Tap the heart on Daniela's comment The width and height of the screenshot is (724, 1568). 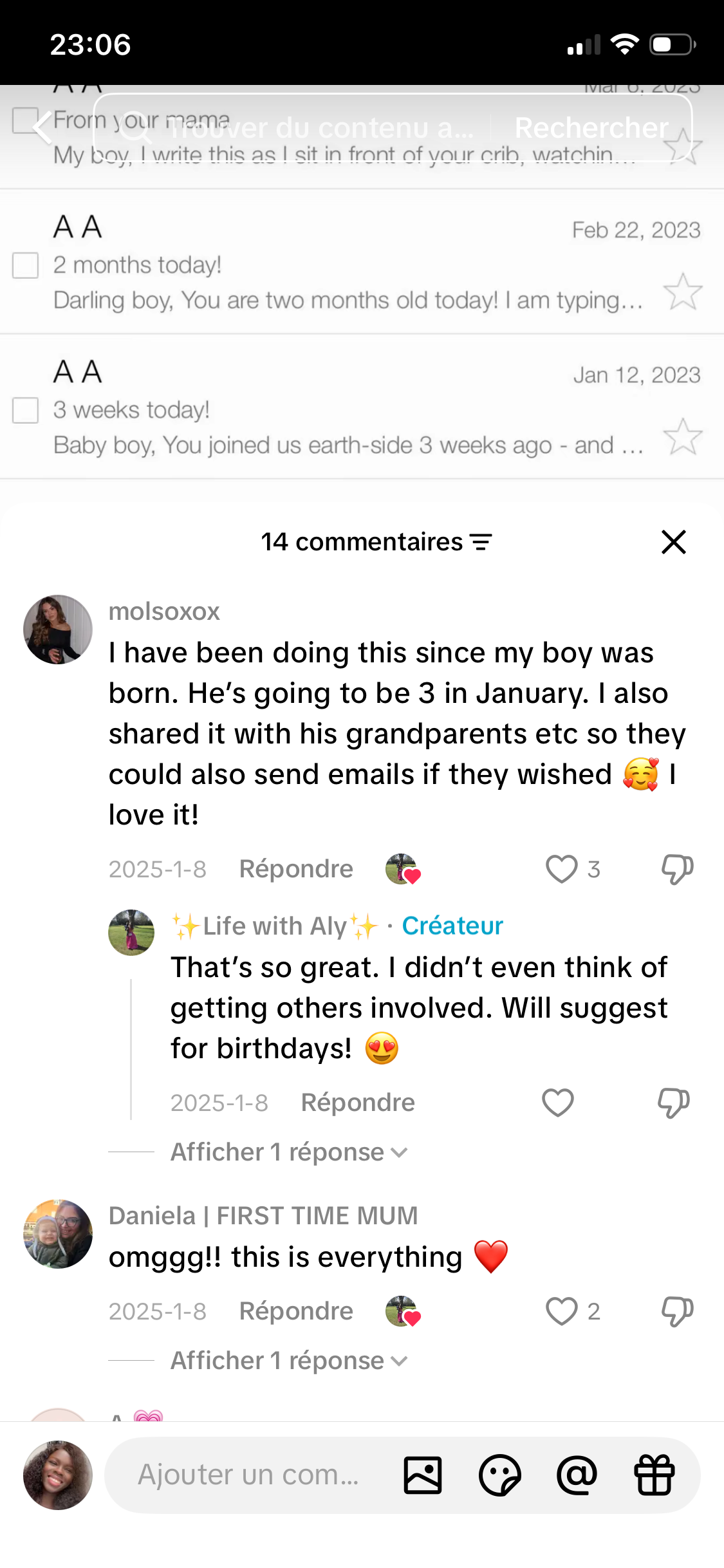point(561,1311)
